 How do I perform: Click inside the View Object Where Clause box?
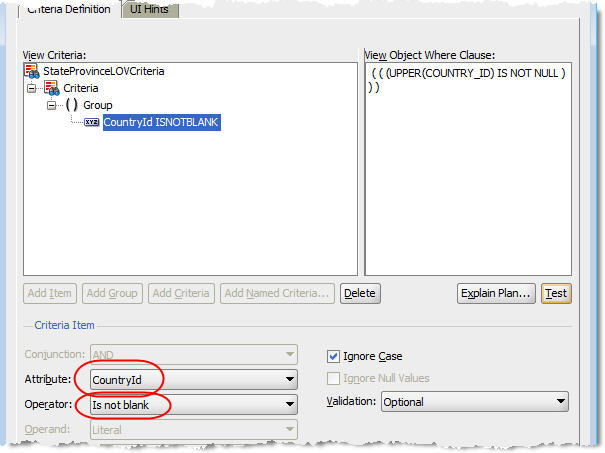(x=466, y=180)
